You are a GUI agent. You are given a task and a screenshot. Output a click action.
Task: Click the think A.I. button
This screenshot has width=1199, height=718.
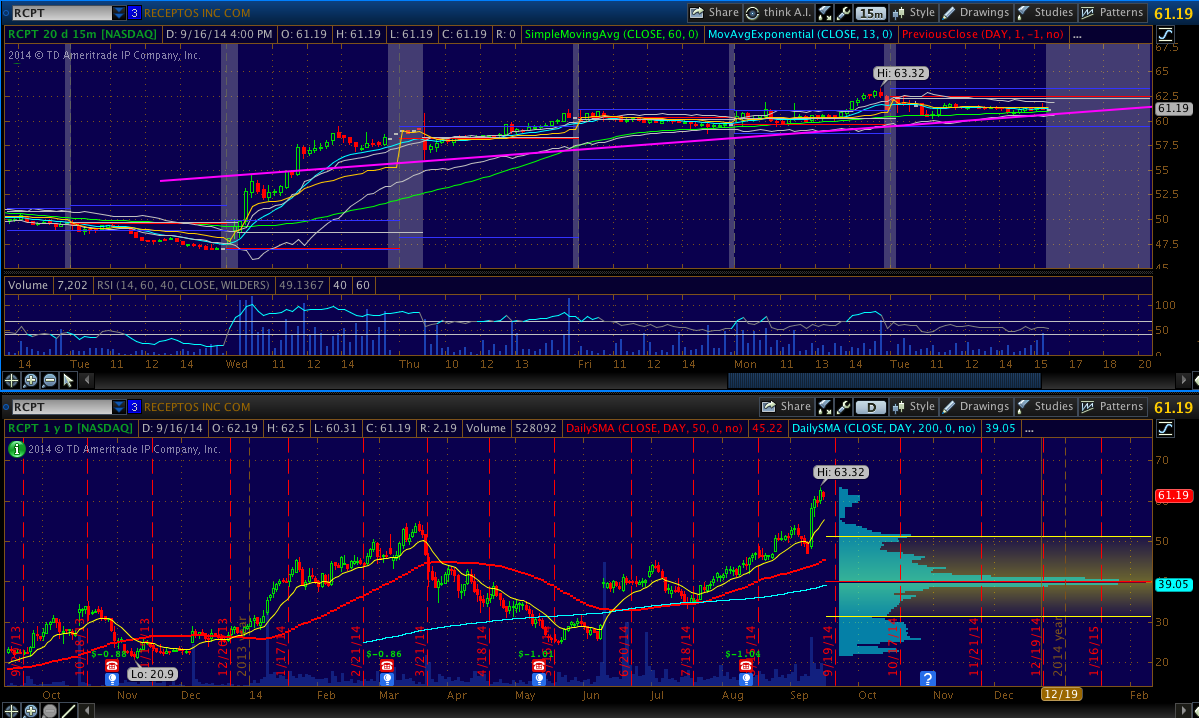(778, 13)
